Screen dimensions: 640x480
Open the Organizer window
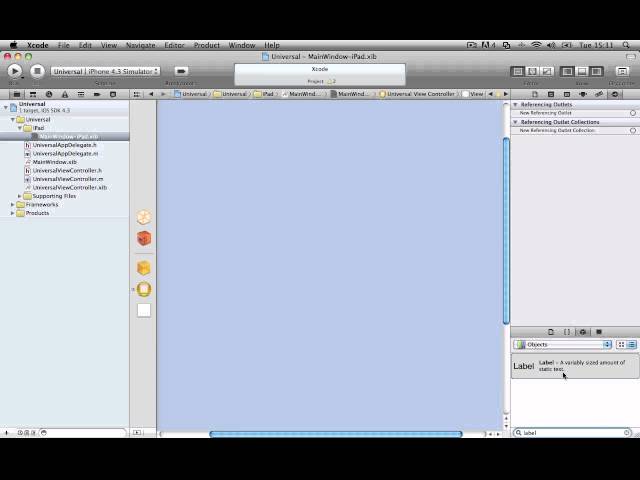click(622, 72)
